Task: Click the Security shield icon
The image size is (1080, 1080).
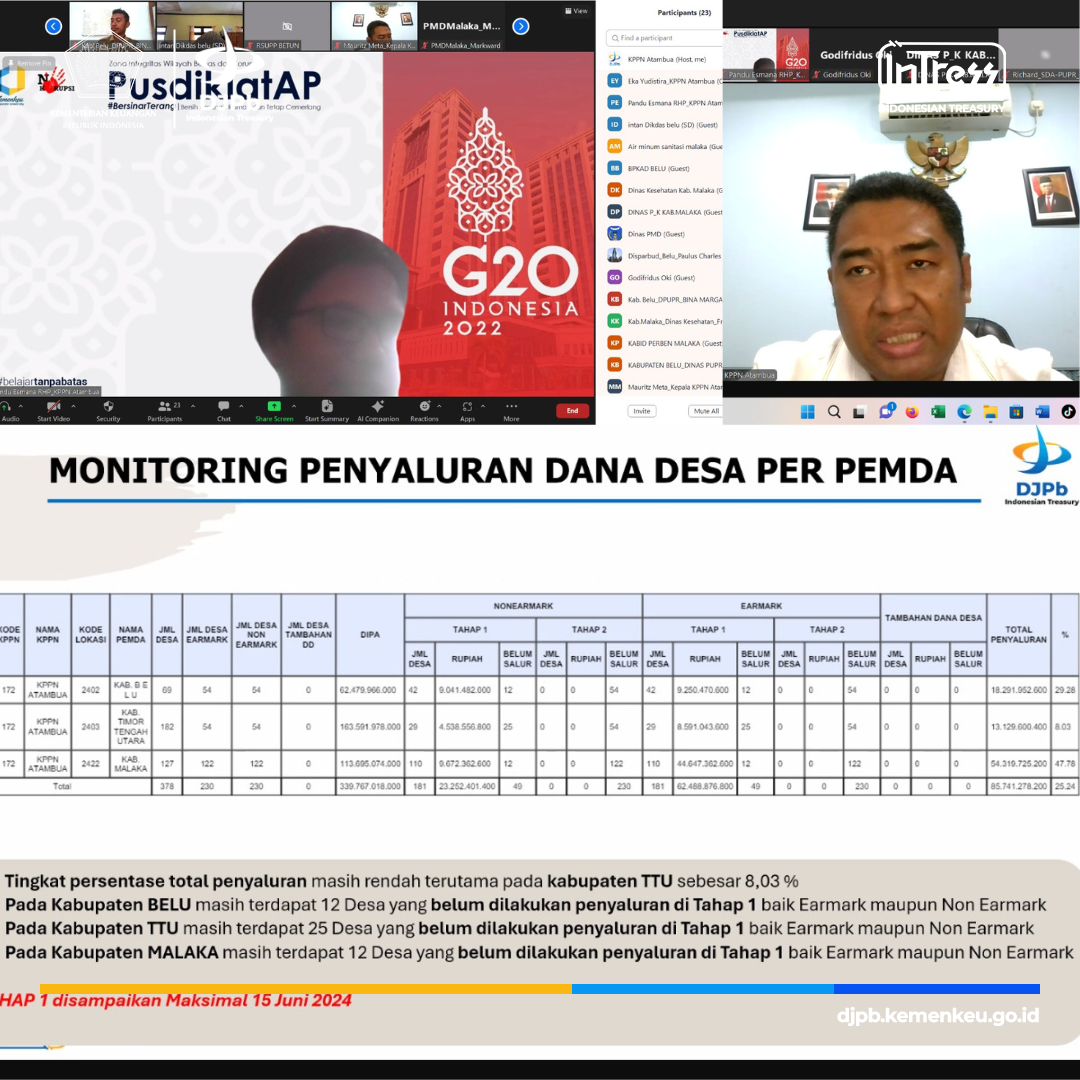Action: [108, 407]
